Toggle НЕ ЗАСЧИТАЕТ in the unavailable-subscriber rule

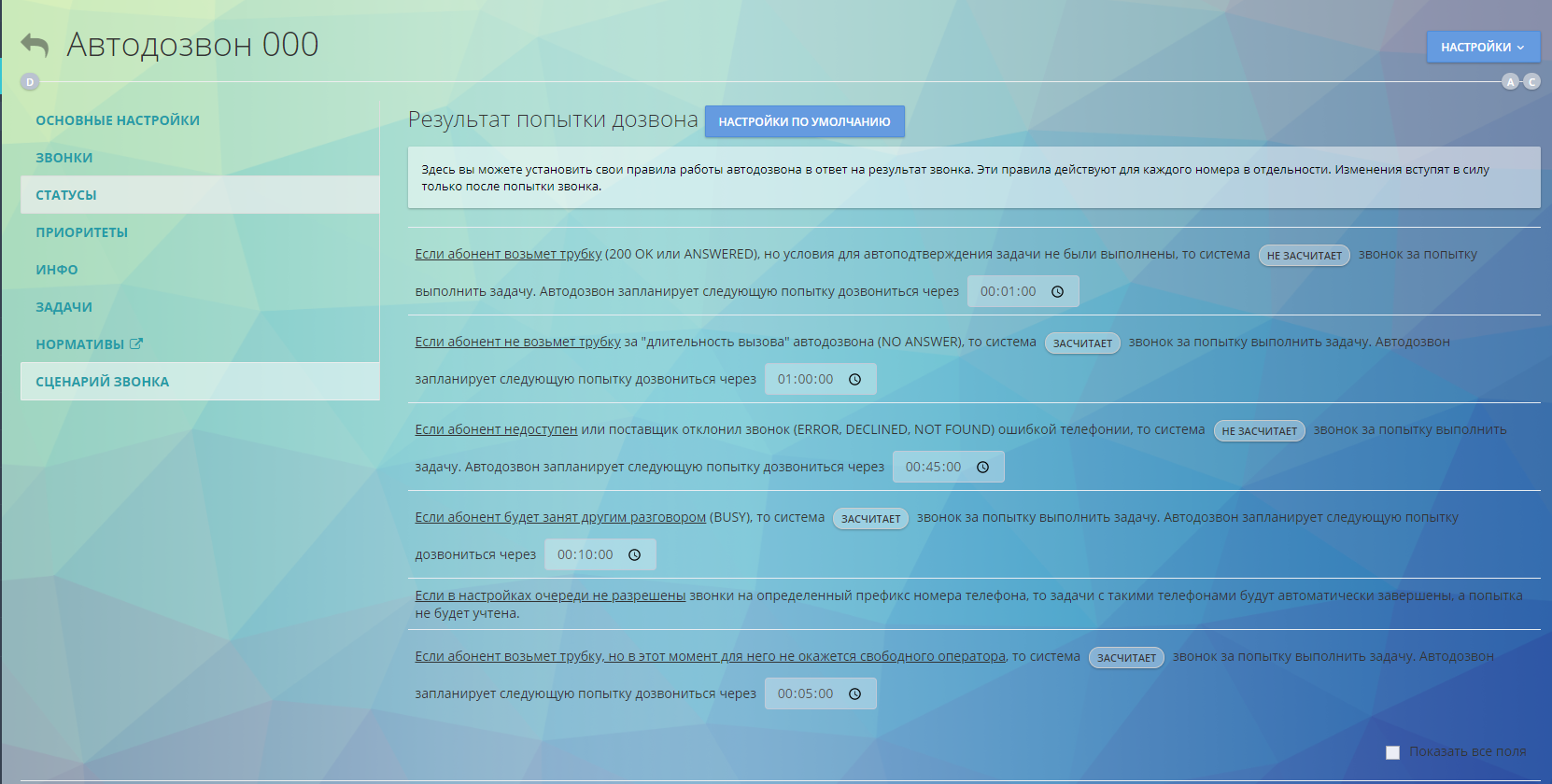[1259, 430]
